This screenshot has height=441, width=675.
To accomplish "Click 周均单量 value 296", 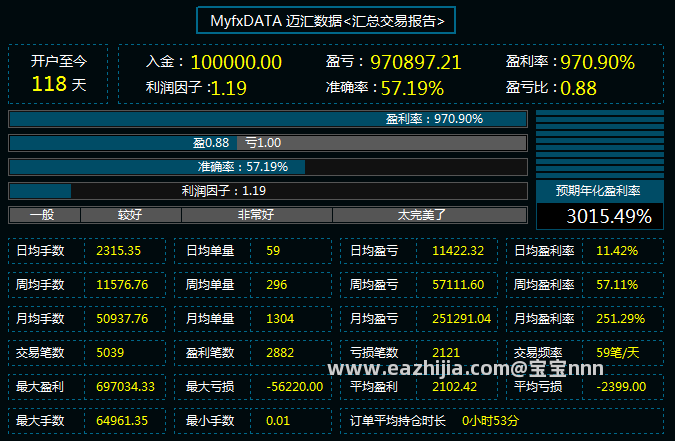I will pyautogui.click(x=276, y=285).
